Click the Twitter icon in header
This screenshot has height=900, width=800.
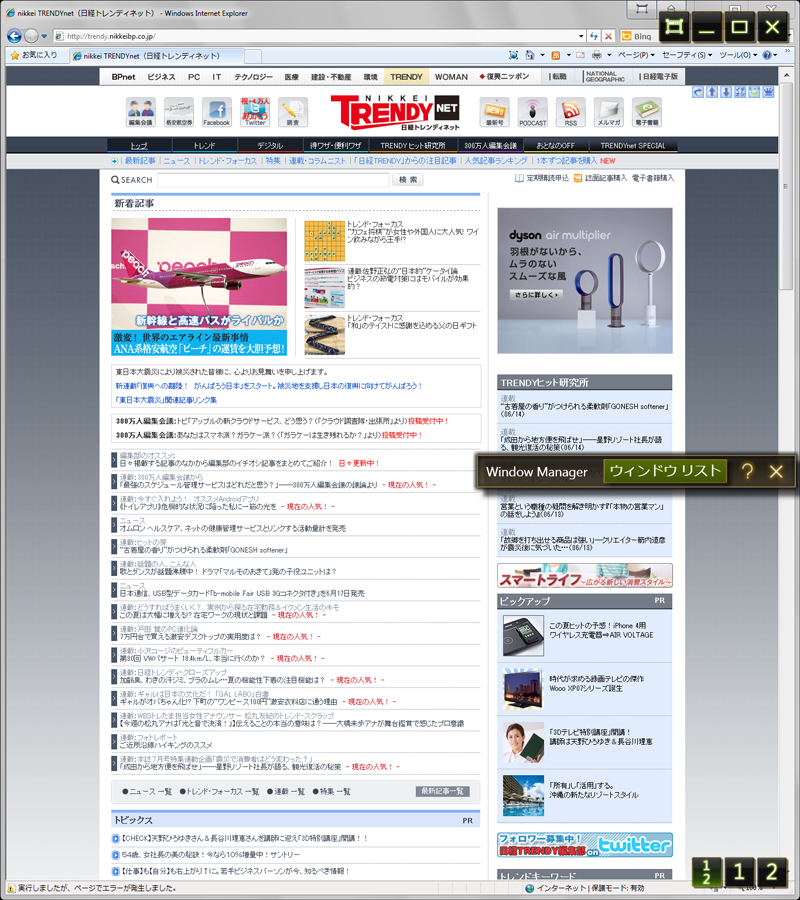point(255,112)
